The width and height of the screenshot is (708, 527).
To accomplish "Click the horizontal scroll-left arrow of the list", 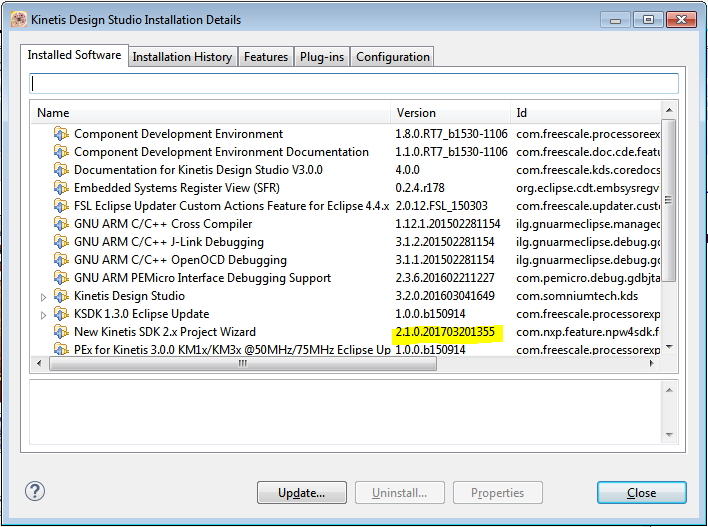I will click(39, 364).
